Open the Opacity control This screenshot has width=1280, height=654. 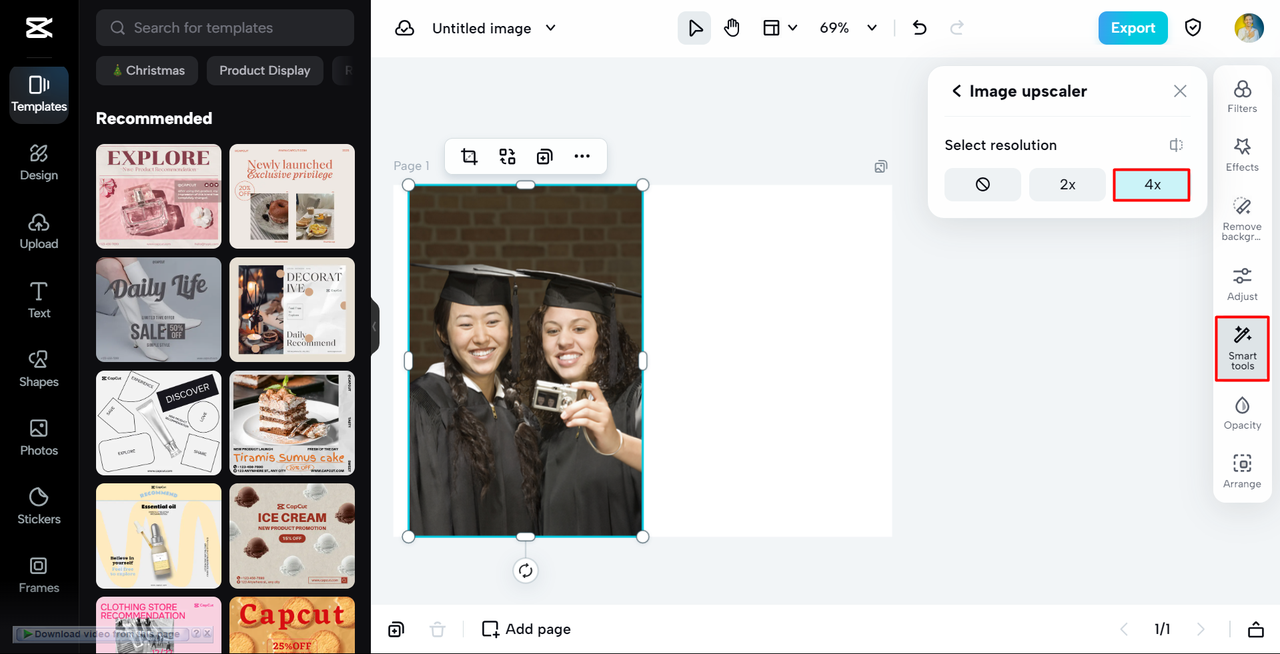(x=1242, y=413)
